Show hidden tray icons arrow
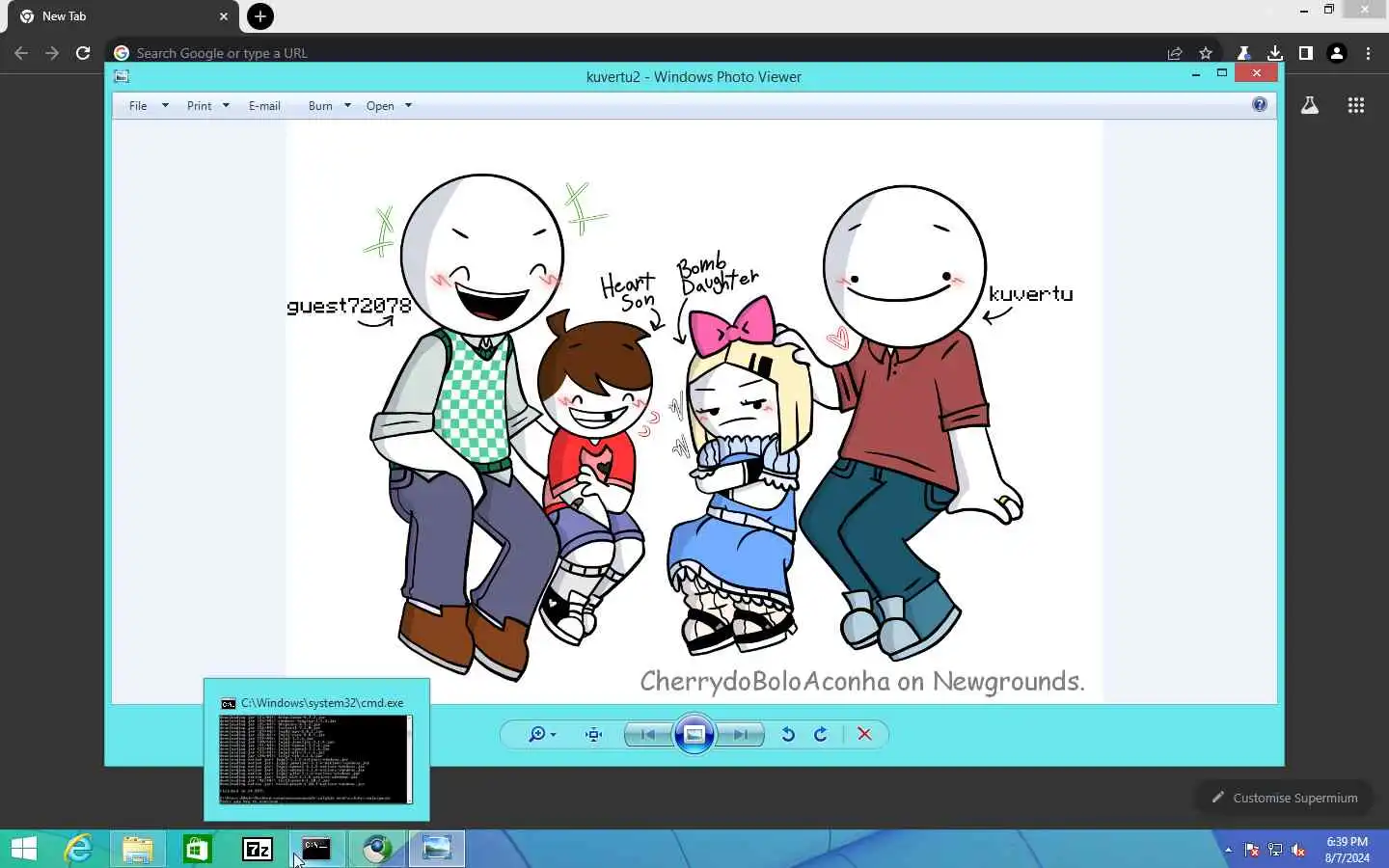 click(1228, 850)
